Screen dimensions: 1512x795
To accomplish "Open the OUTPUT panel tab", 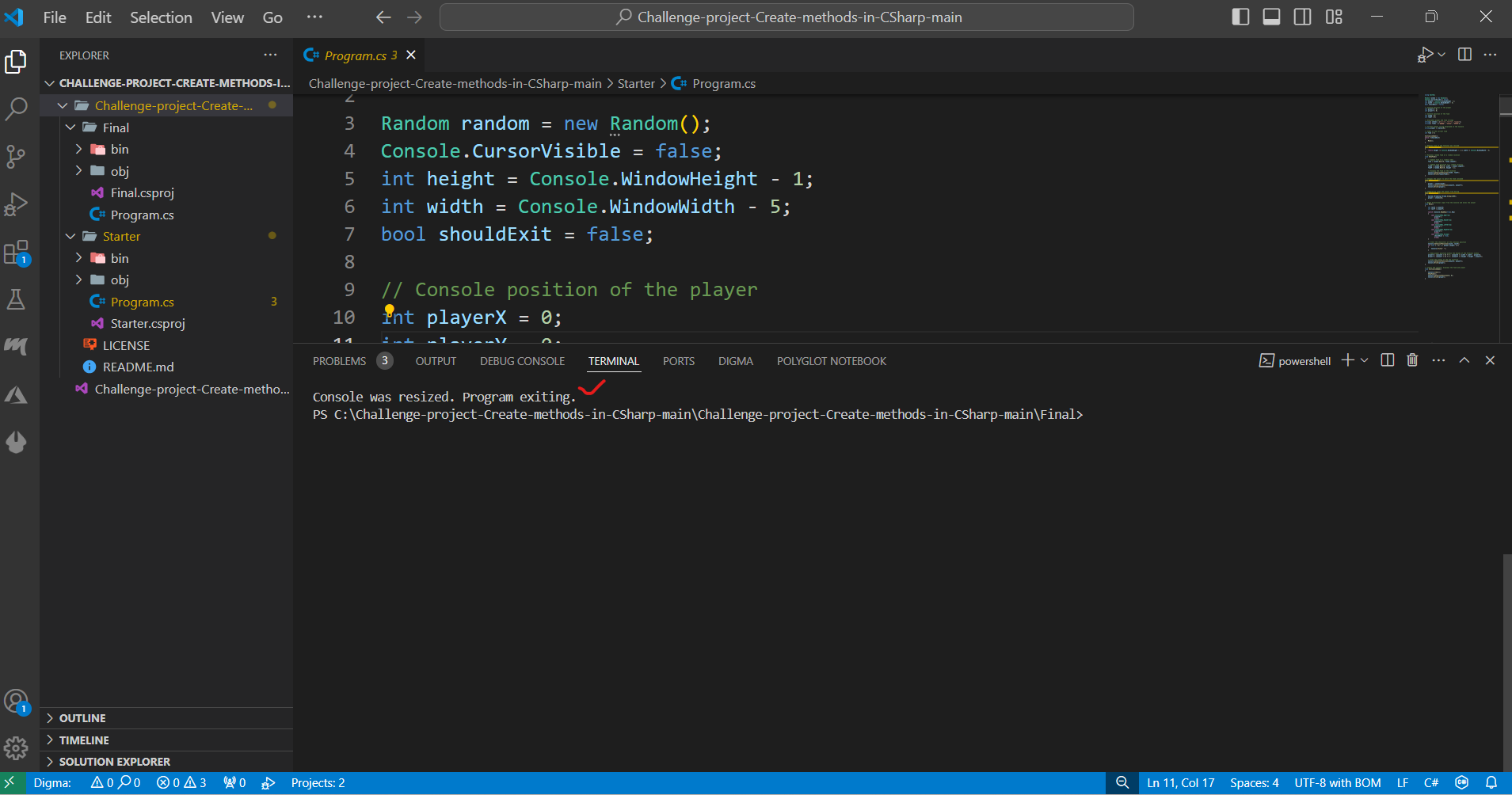I will [x=436, y=361].
